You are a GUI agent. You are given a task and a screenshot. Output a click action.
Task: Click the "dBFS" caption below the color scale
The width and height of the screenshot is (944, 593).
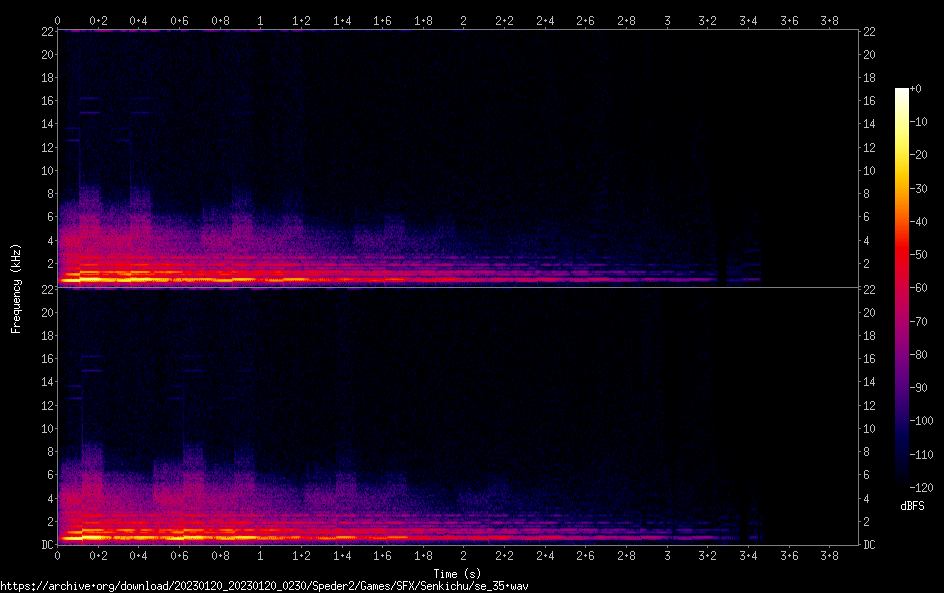point(911,507)
